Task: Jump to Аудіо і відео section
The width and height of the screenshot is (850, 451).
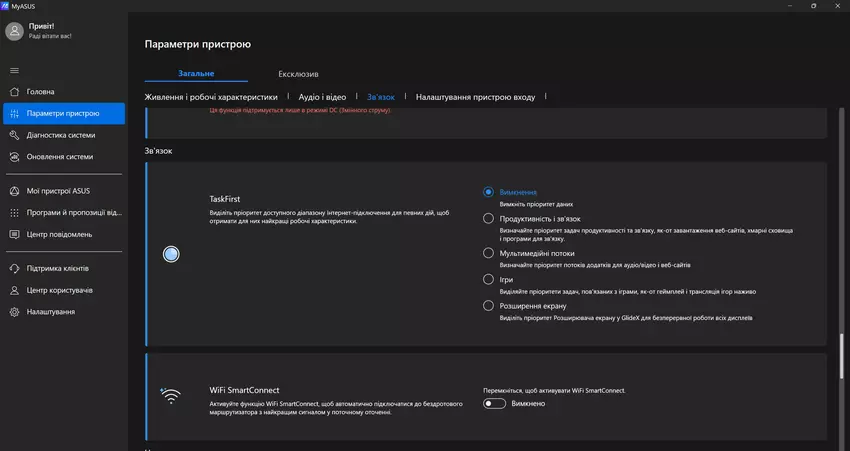Action: click(x=322, y=97)
